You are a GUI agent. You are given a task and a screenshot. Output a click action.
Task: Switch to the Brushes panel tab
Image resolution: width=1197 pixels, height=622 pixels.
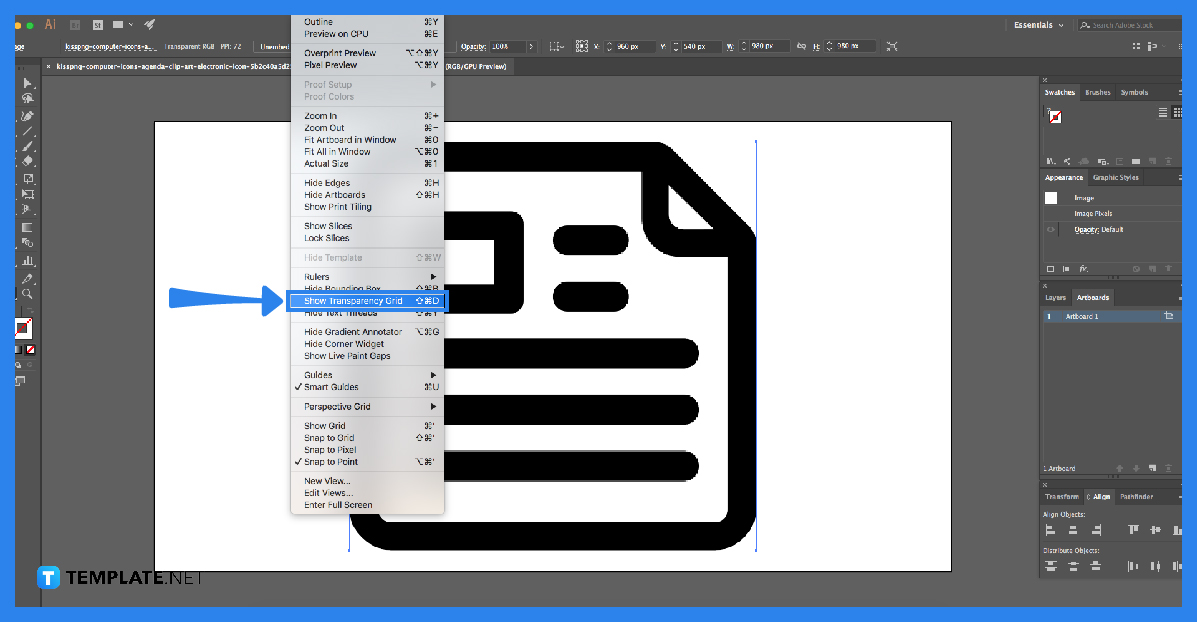click(1097, 92)
